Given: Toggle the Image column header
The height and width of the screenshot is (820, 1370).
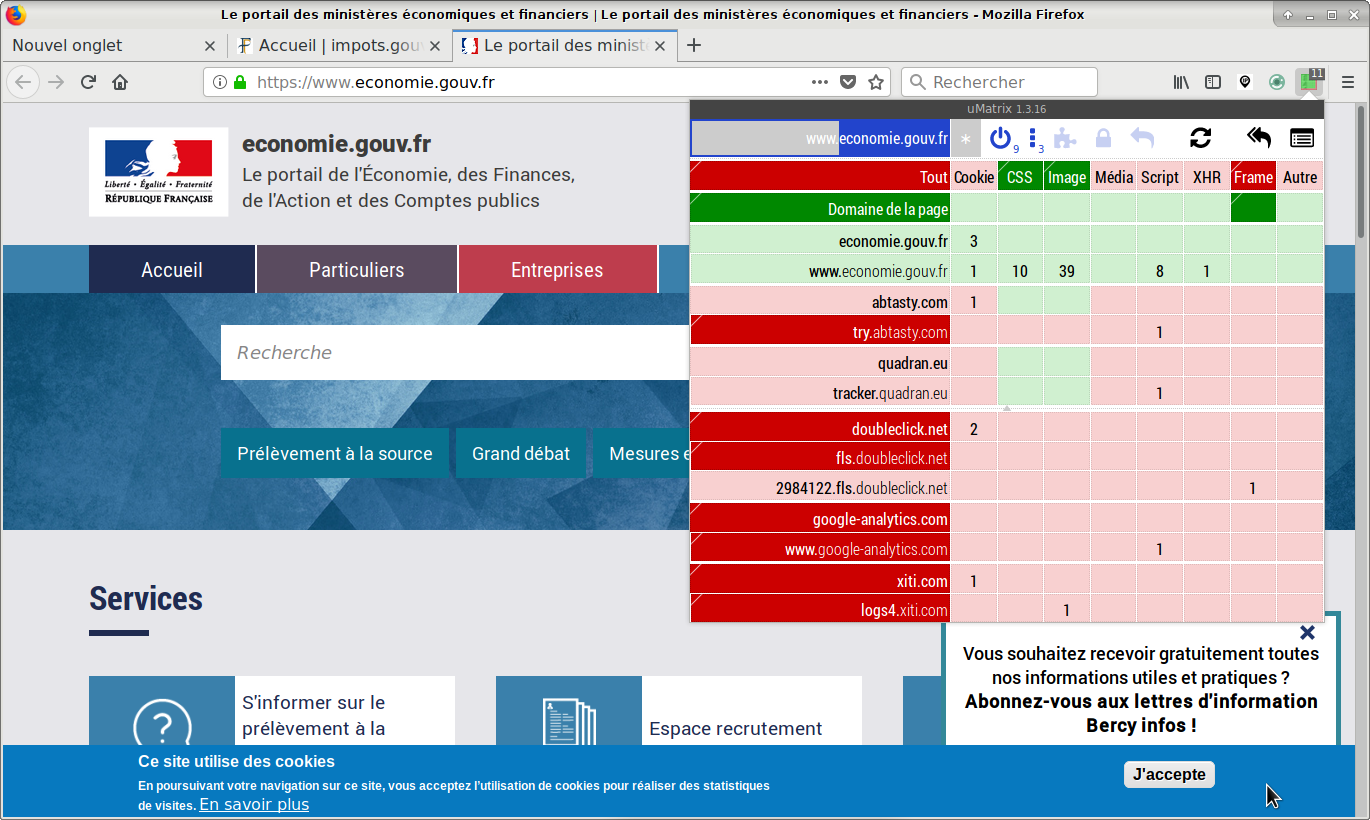Looking at the screenshot, I should tap(1067, 176).
